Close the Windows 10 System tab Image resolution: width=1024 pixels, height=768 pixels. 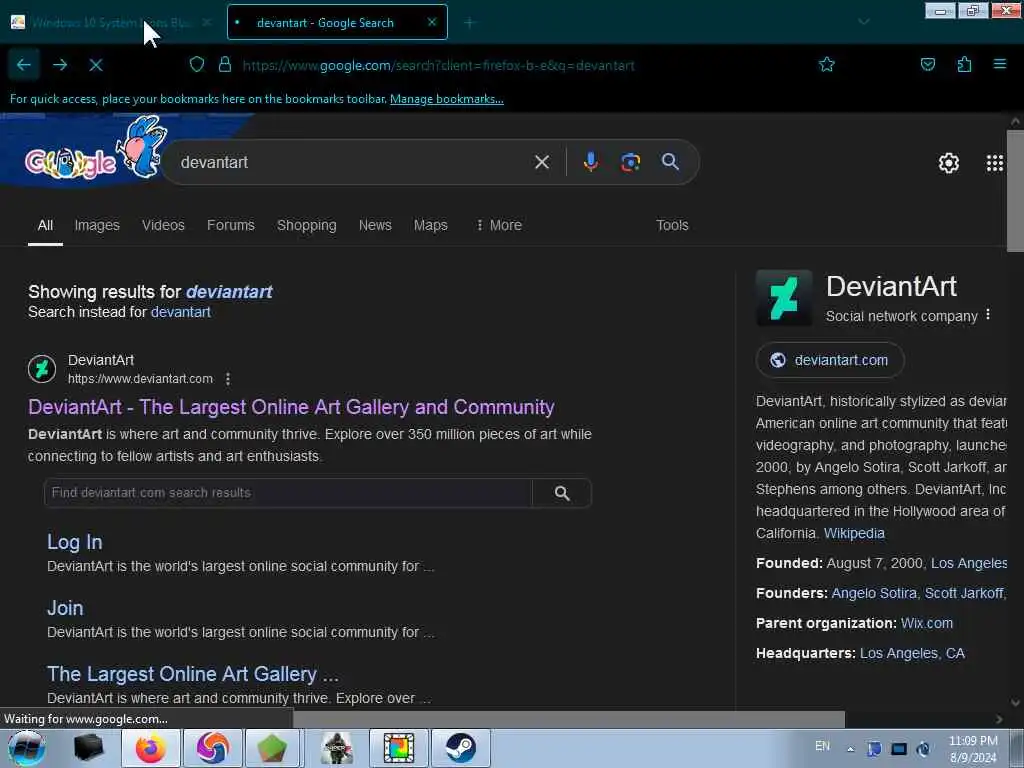point(206,22)
